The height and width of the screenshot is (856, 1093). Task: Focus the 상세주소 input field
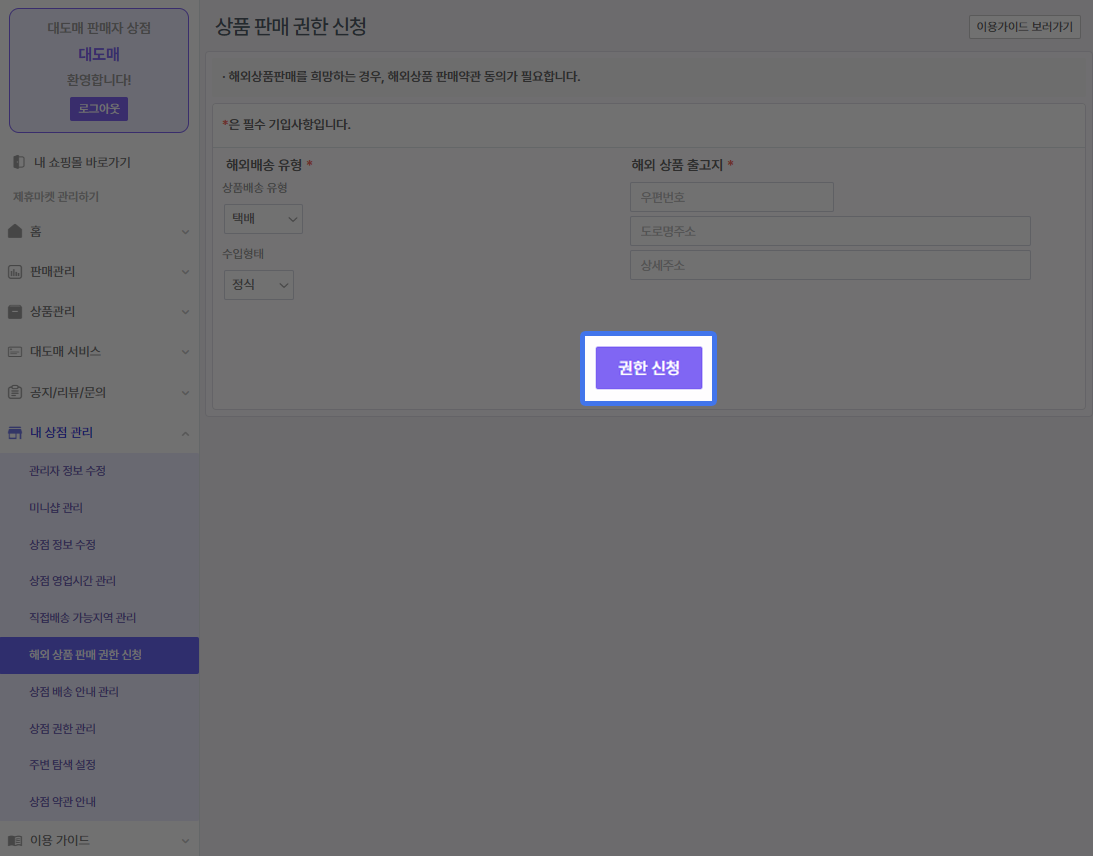(829, 265)
